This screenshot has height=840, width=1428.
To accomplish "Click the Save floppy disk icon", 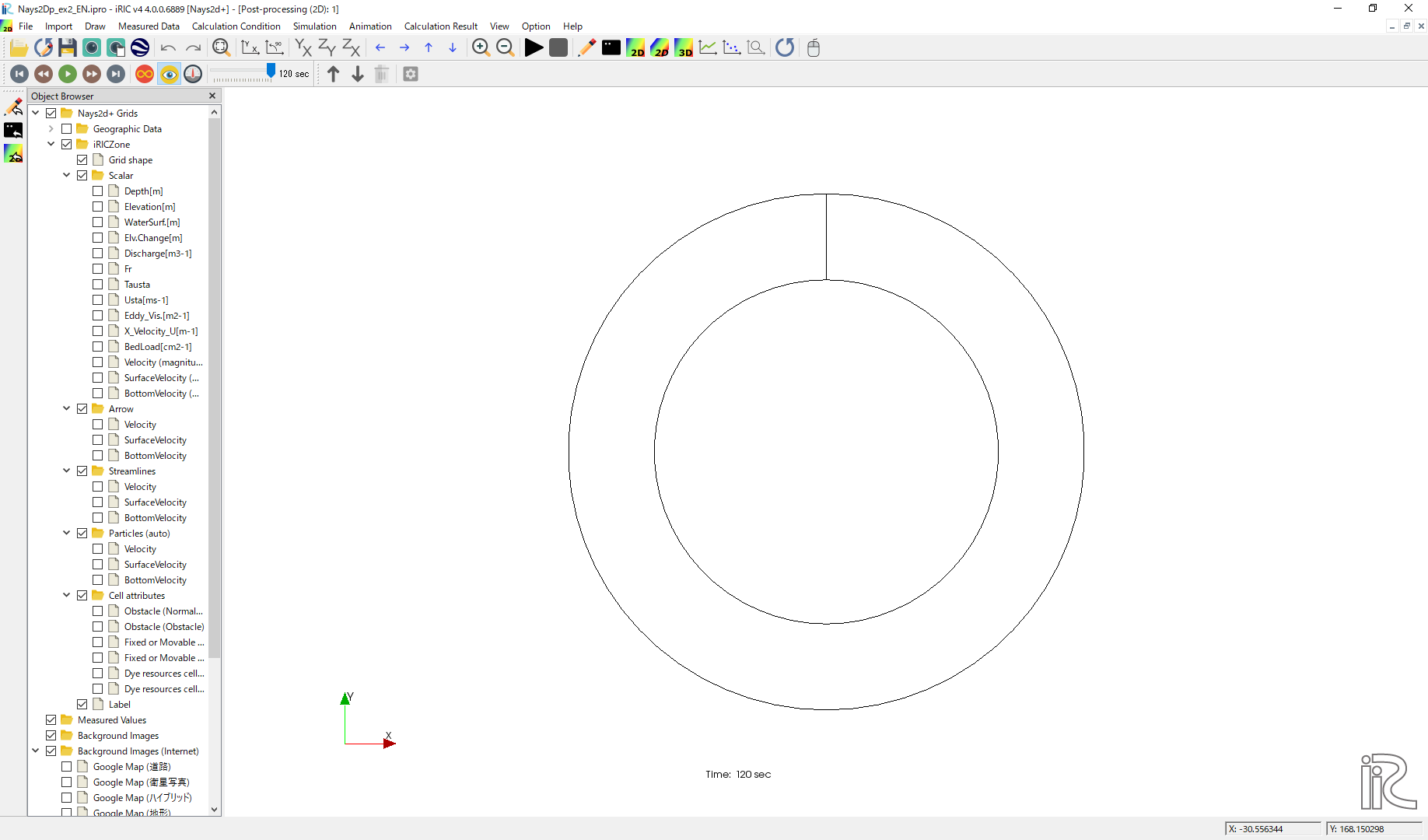I will (68, 47).
